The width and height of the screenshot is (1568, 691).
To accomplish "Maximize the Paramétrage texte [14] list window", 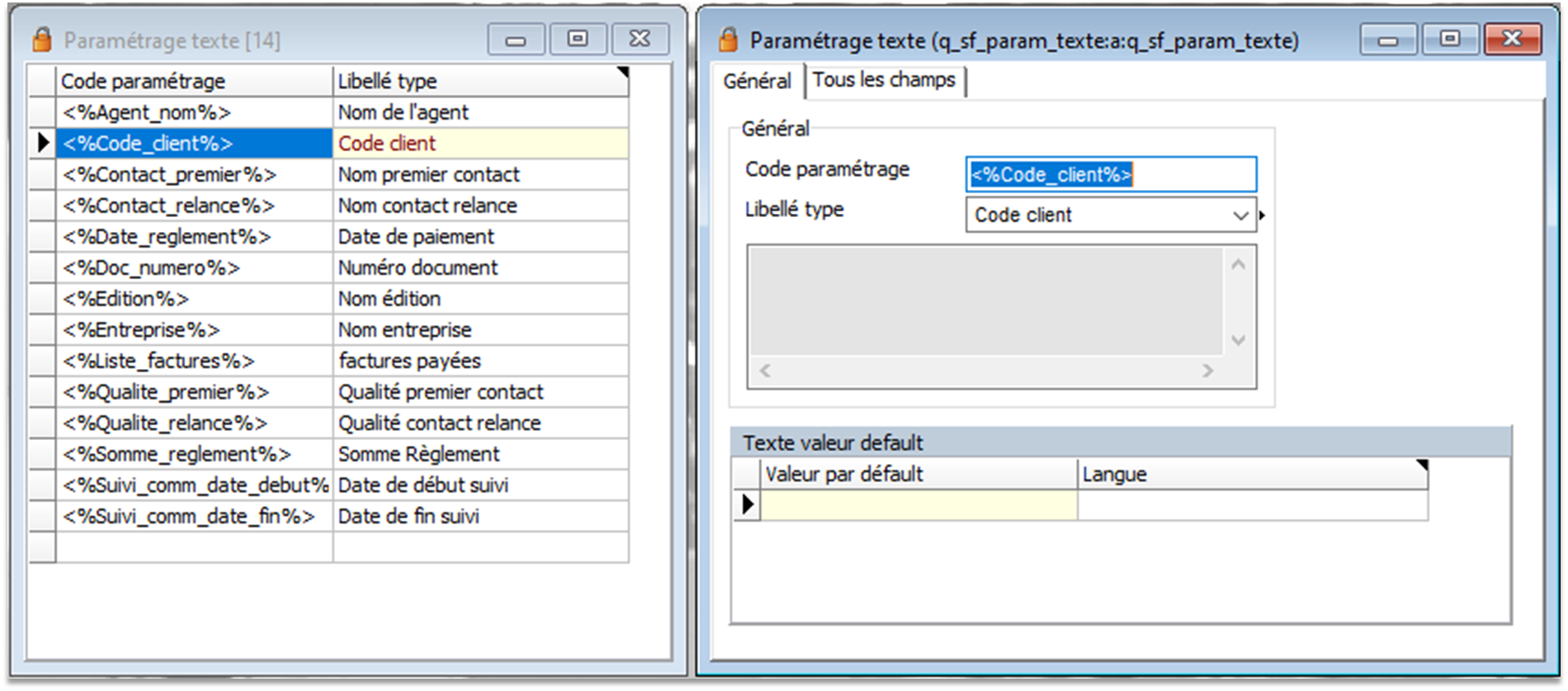I will (578, 40).
